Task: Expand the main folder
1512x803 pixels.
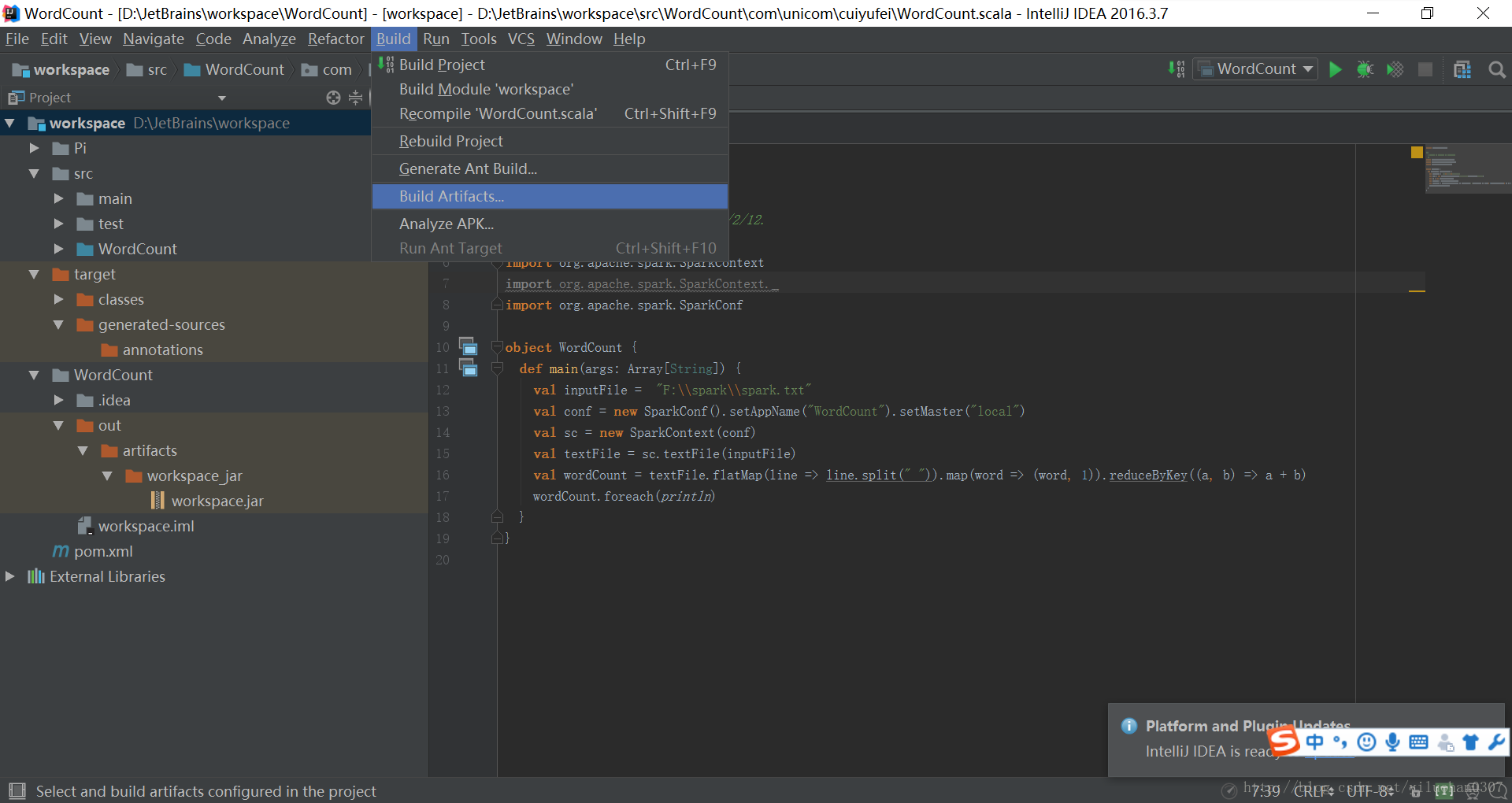Action: [x=58, y=198]
